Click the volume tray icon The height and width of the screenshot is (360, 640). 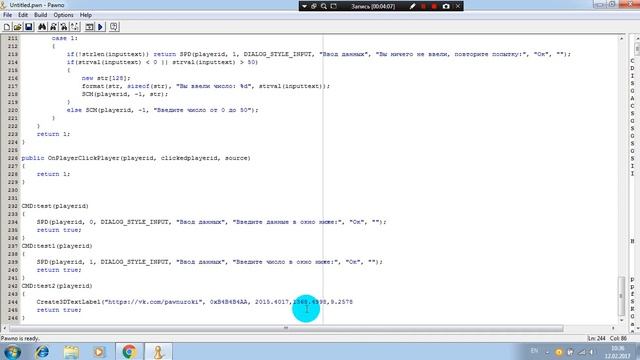[x=592, y=352]
